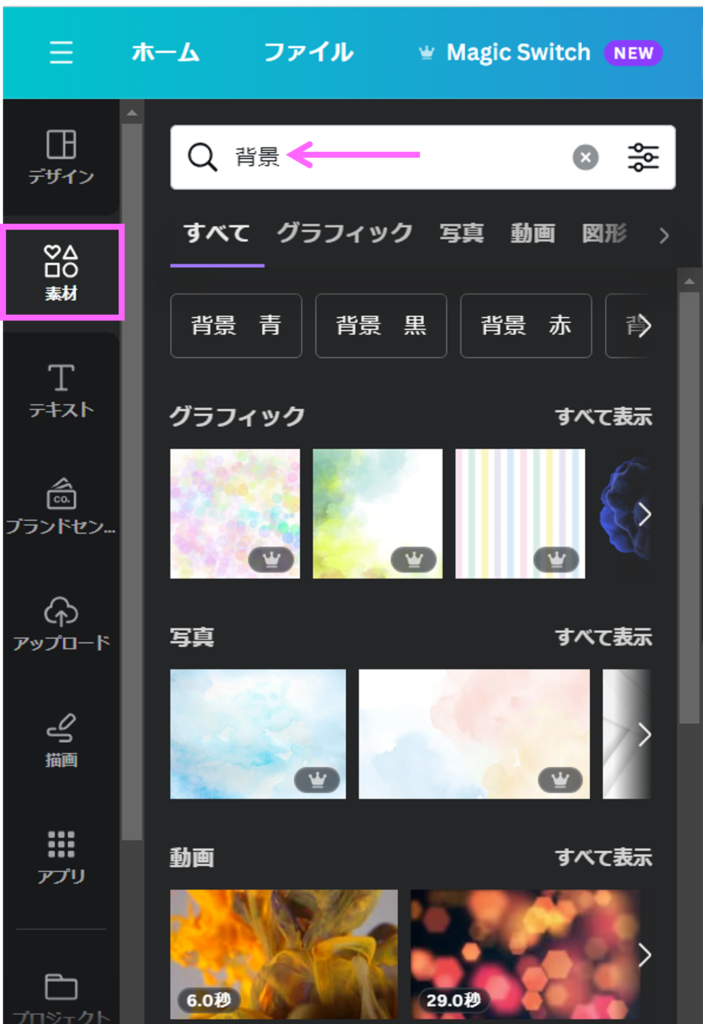The height and width of the screenshot is (1024, 703).
Task: Open the ブランドセンター (Brand) panel
Action: point(61,508)
